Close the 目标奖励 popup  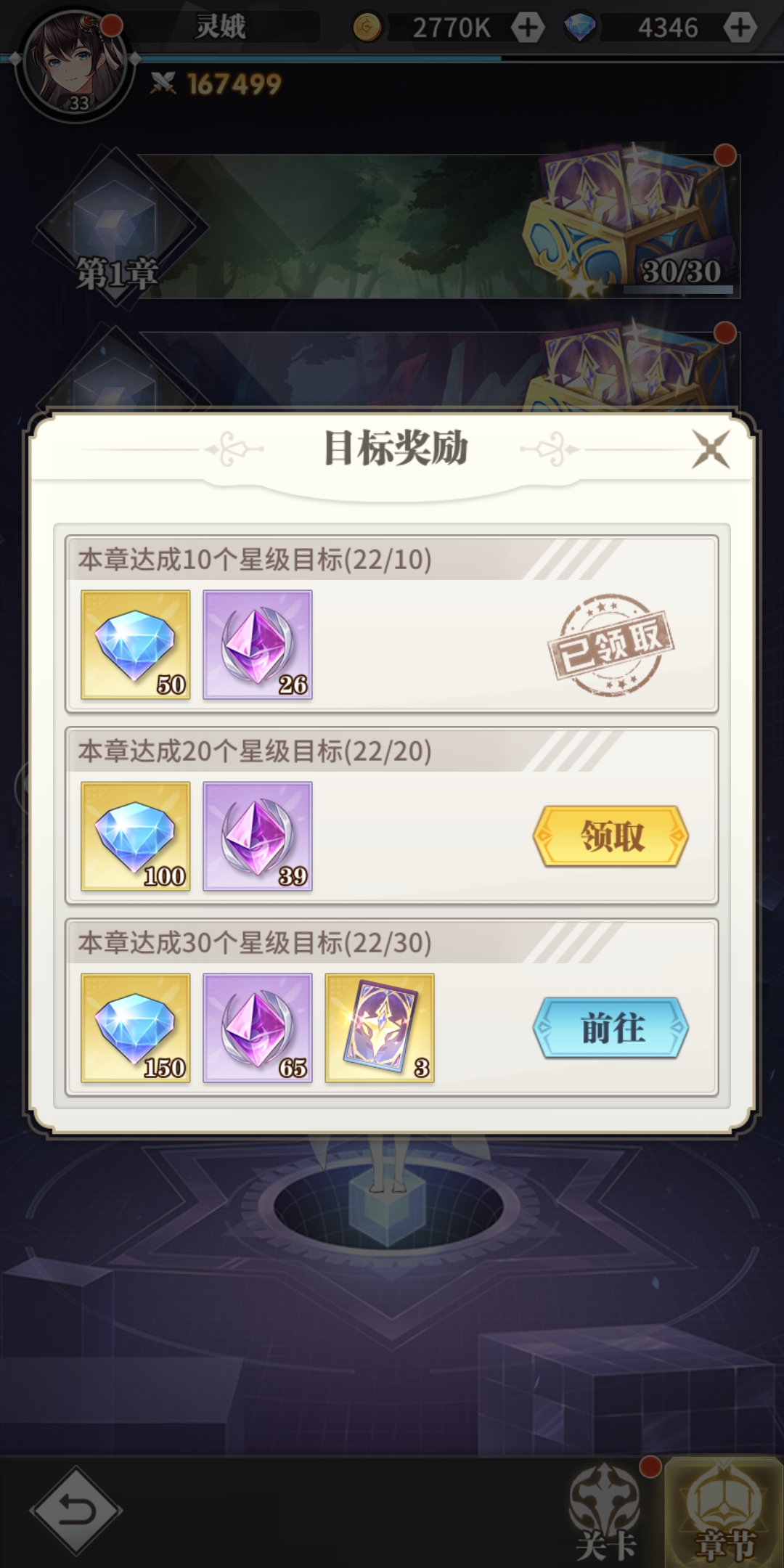coord(711,449)
